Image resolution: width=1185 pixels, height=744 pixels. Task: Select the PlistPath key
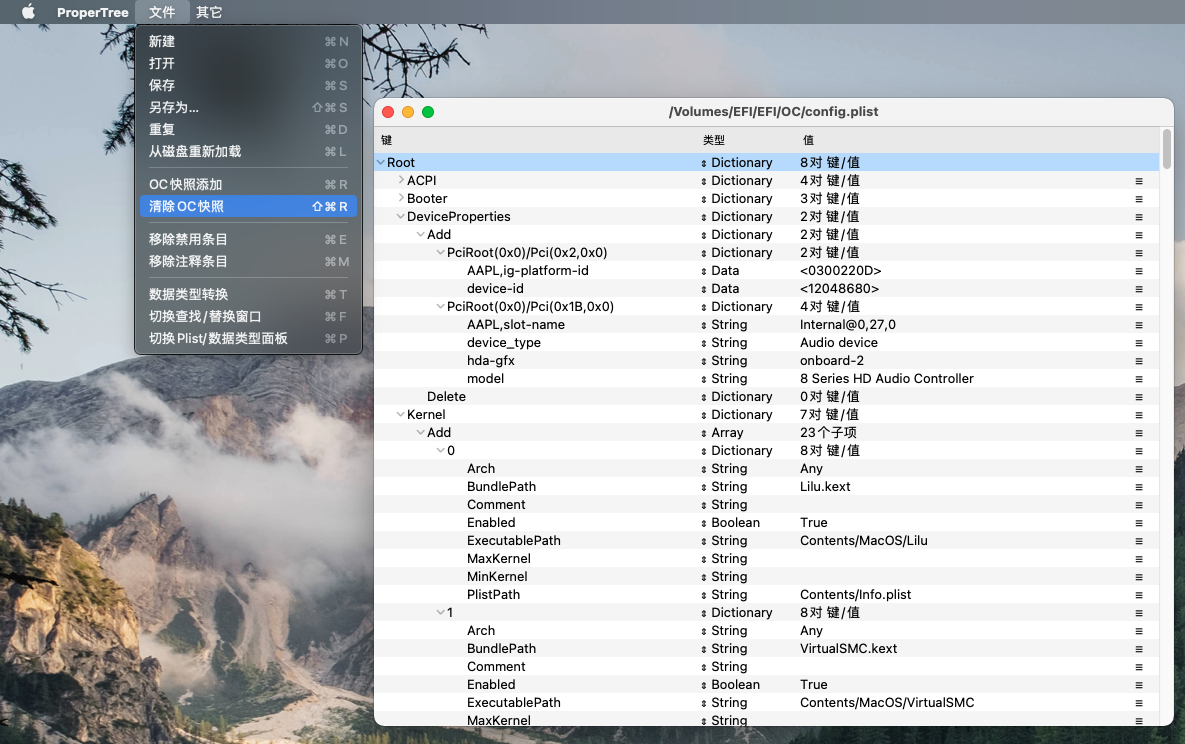[493, 595]
